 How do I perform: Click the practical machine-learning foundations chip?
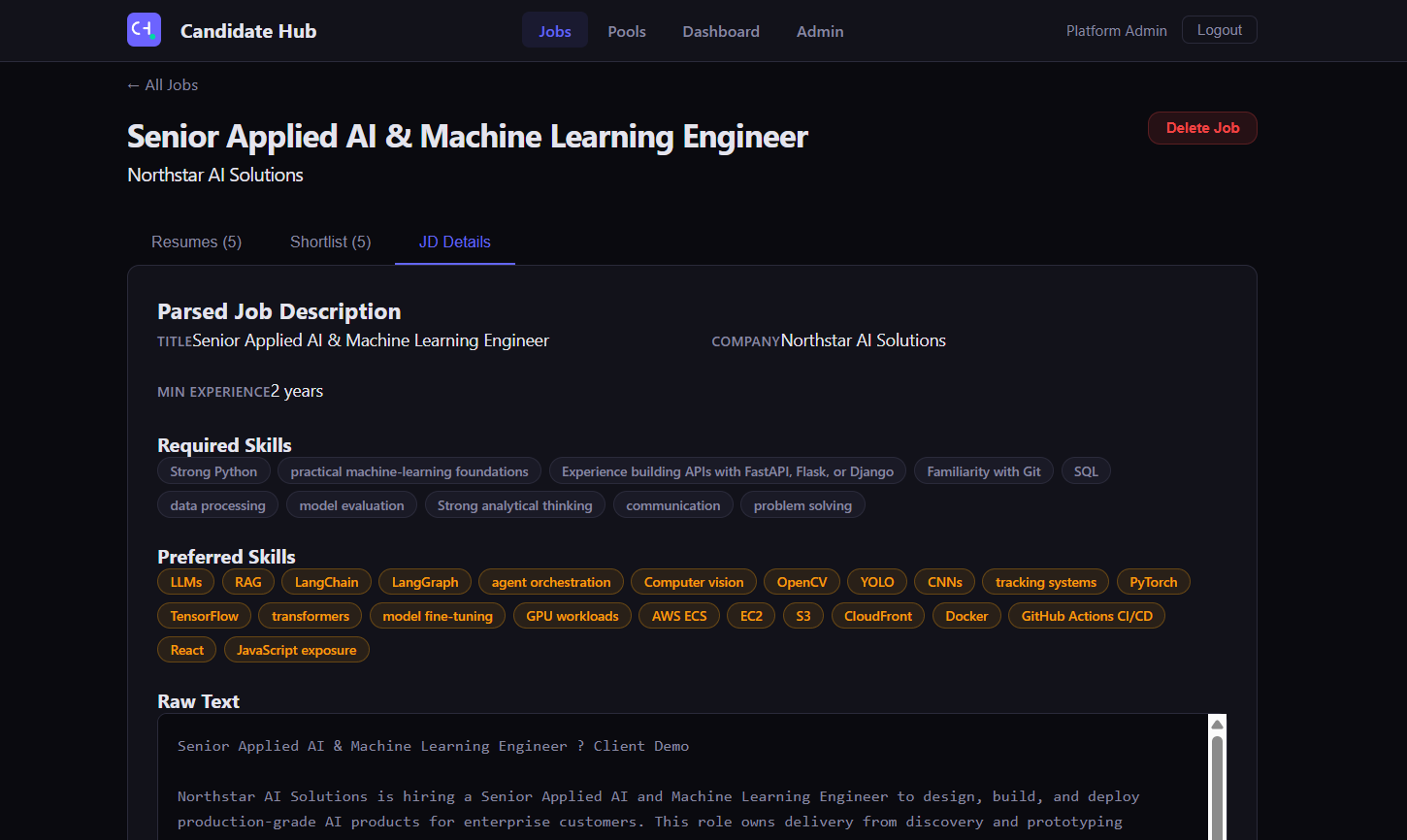click(409, 471)
